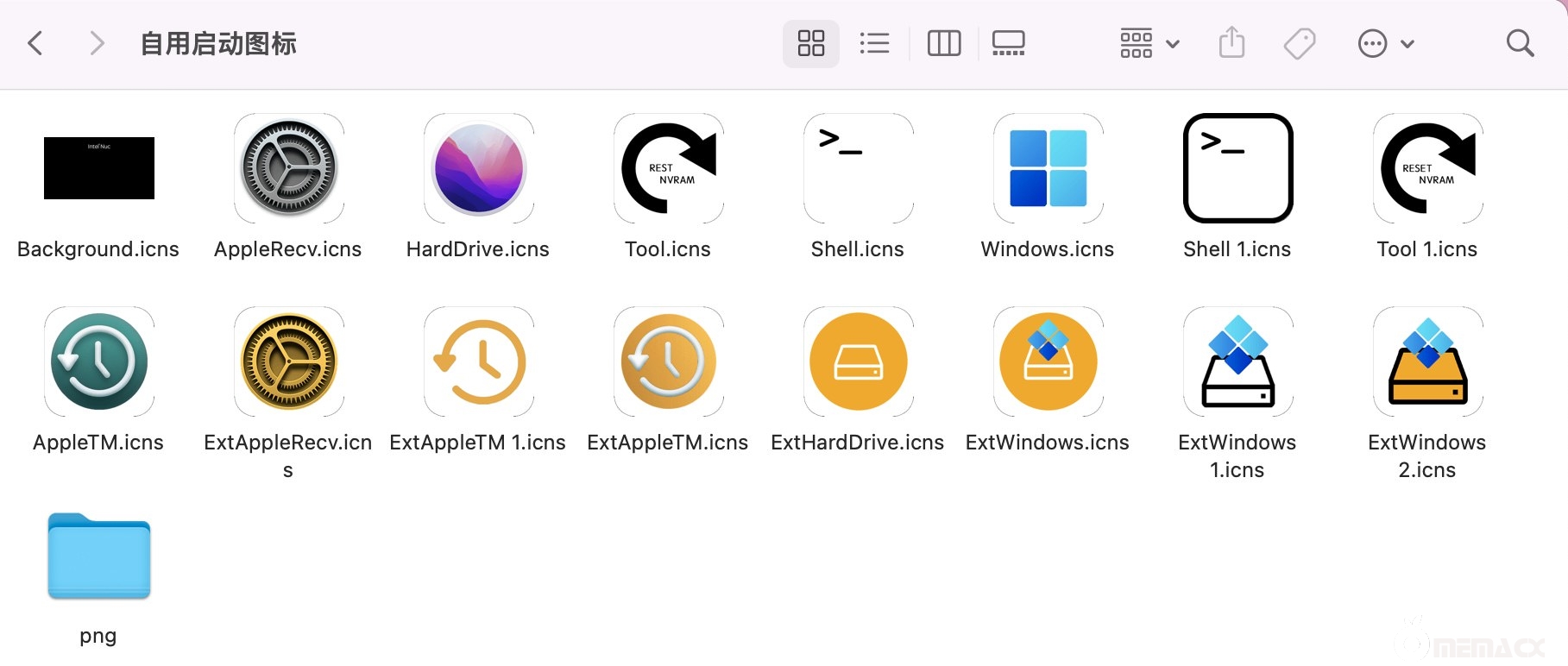
Task: Switch to icon grid view
Action: click(810, 43)
